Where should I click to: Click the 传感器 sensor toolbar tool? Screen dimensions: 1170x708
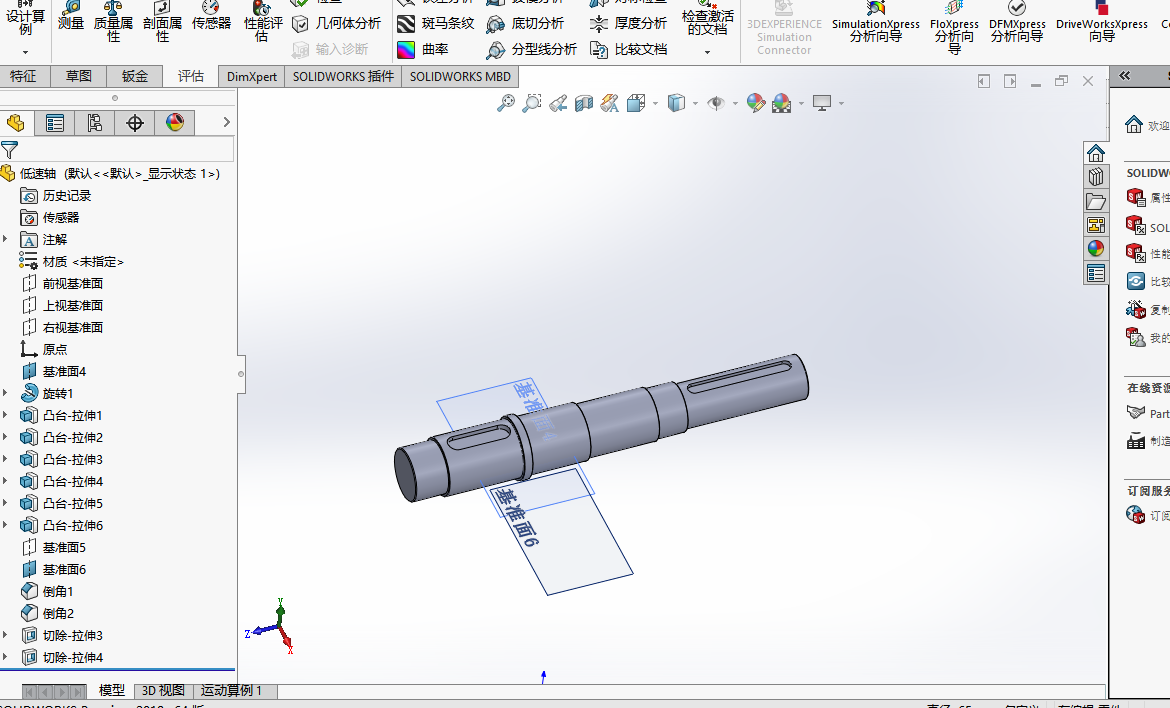[211, 15]
